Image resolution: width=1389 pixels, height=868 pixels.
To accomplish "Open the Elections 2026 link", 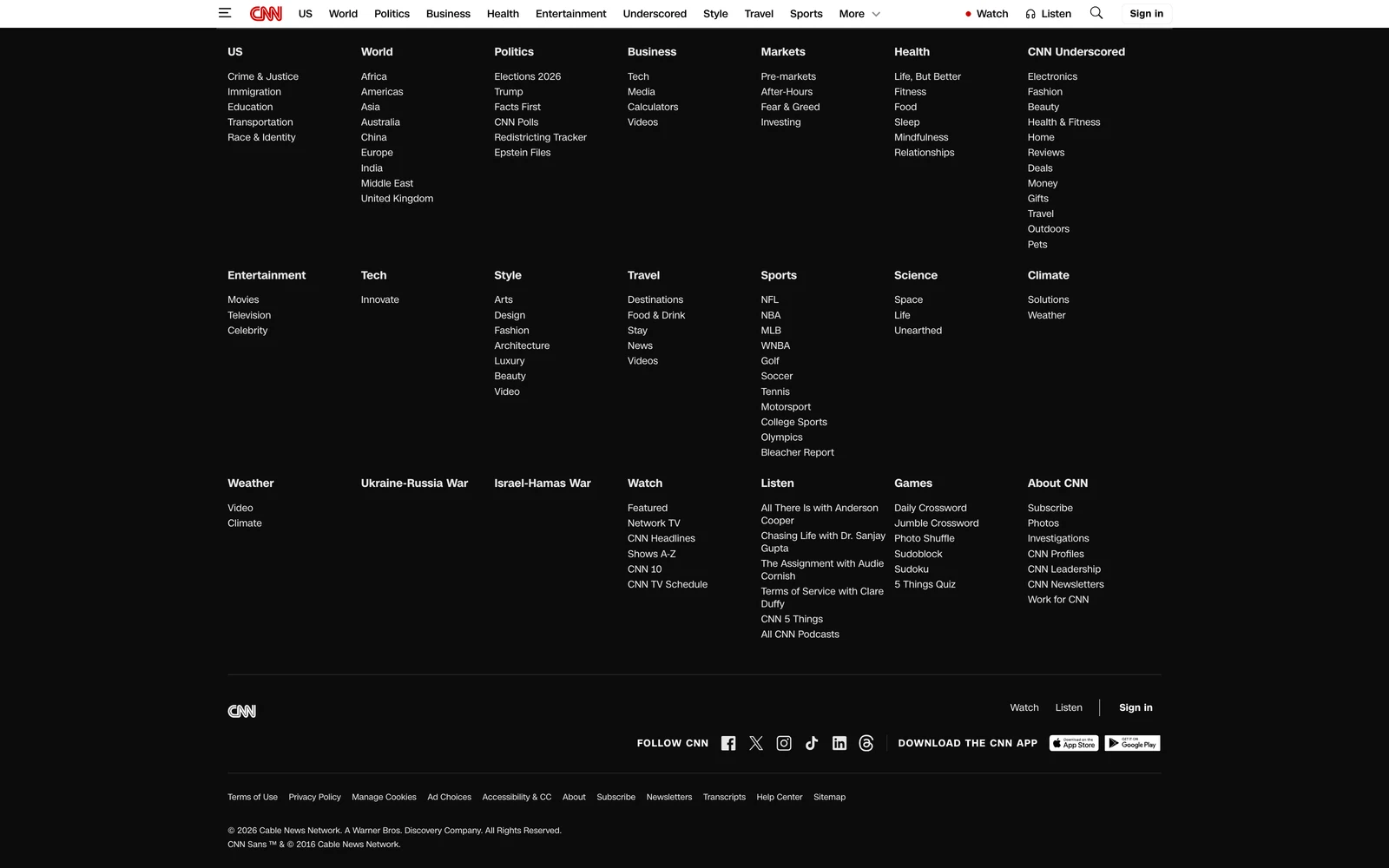I will pyautogui.click(x=528, y=76).
